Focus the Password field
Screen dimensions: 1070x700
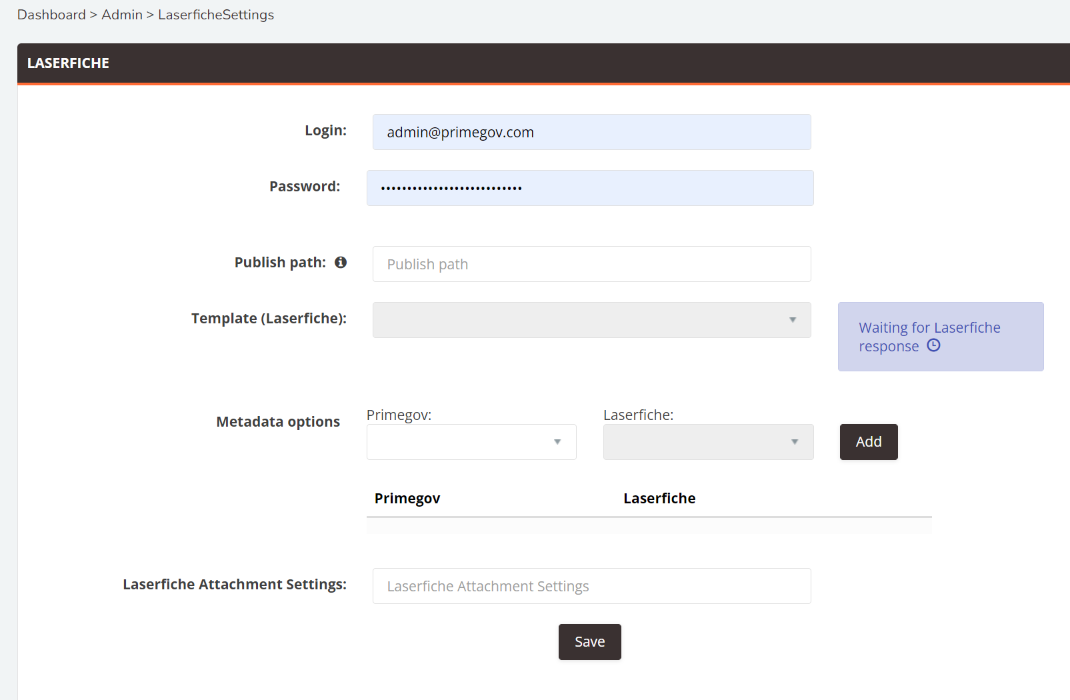pyautogui.click(x=590, y=188)
